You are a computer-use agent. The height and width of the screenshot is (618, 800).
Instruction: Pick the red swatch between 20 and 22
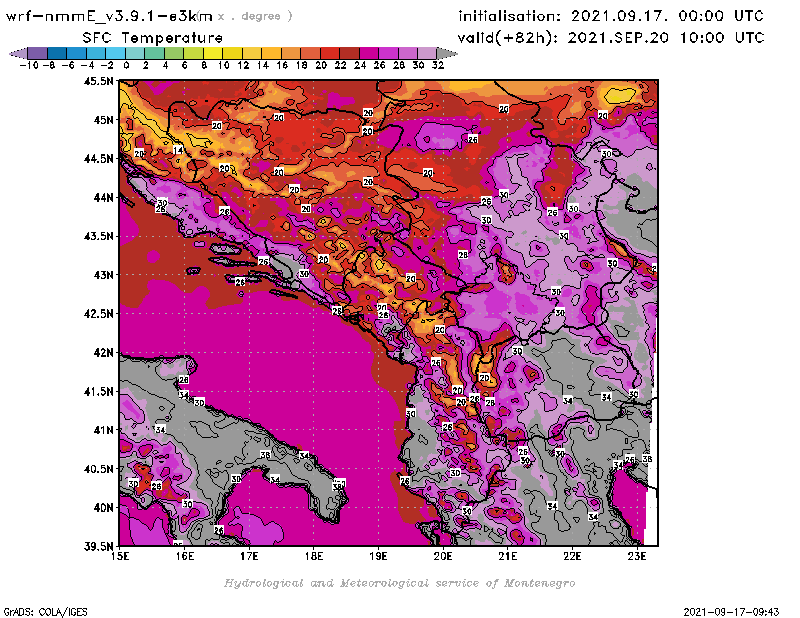click(330, 53)
